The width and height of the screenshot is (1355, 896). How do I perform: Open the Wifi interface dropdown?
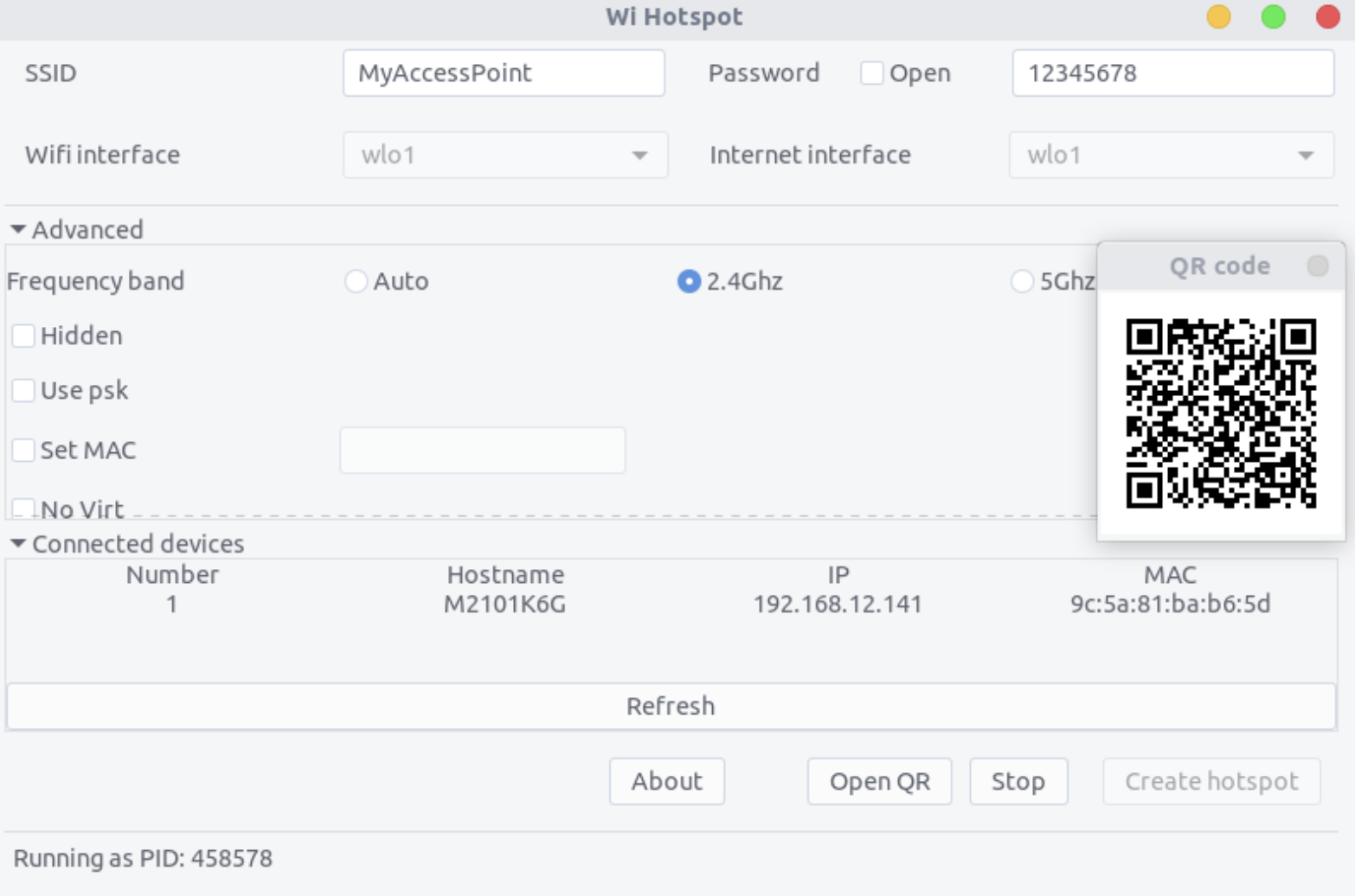click(x=505, y=155)
